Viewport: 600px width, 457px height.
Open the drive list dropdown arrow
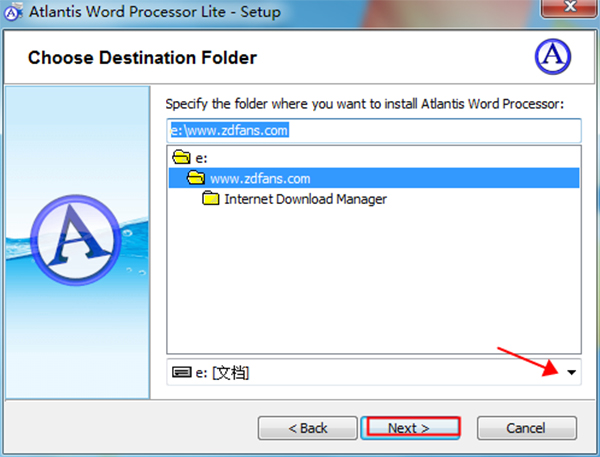point(571,373)
